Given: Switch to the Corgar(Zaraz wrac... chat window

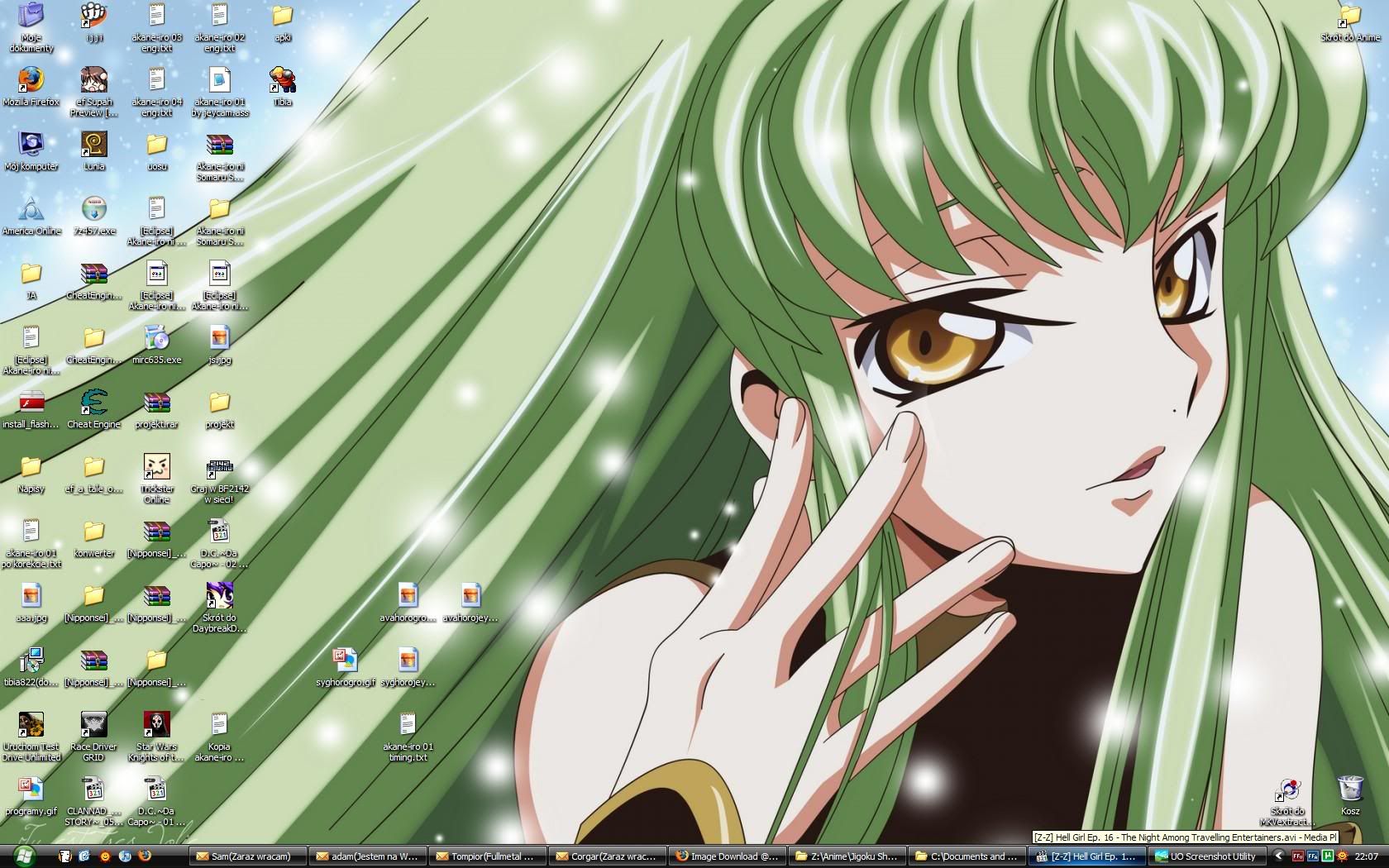Looking at the screenshot, I should pyautogui.click(x=609, y=856).
